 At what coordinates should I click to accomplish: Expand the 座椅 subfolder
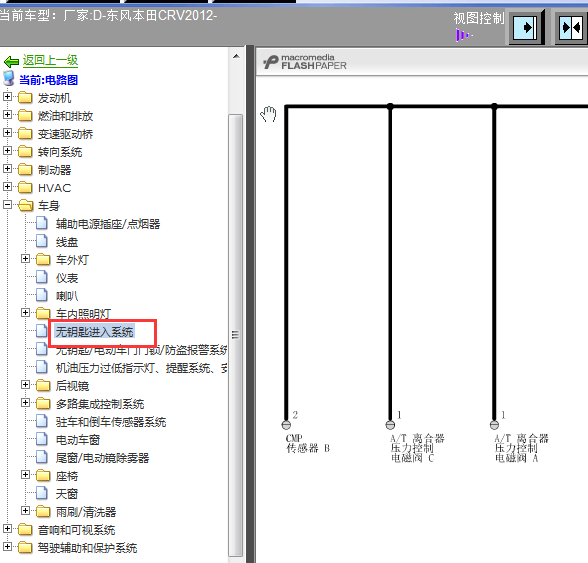25,475
